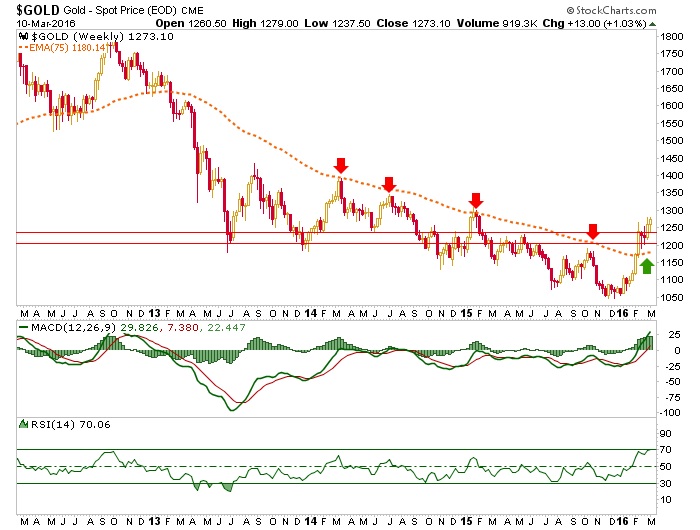Click the Chg +13.00 (+1.03%) value
This screenshot has height=530, width=700.
point(594,23)
